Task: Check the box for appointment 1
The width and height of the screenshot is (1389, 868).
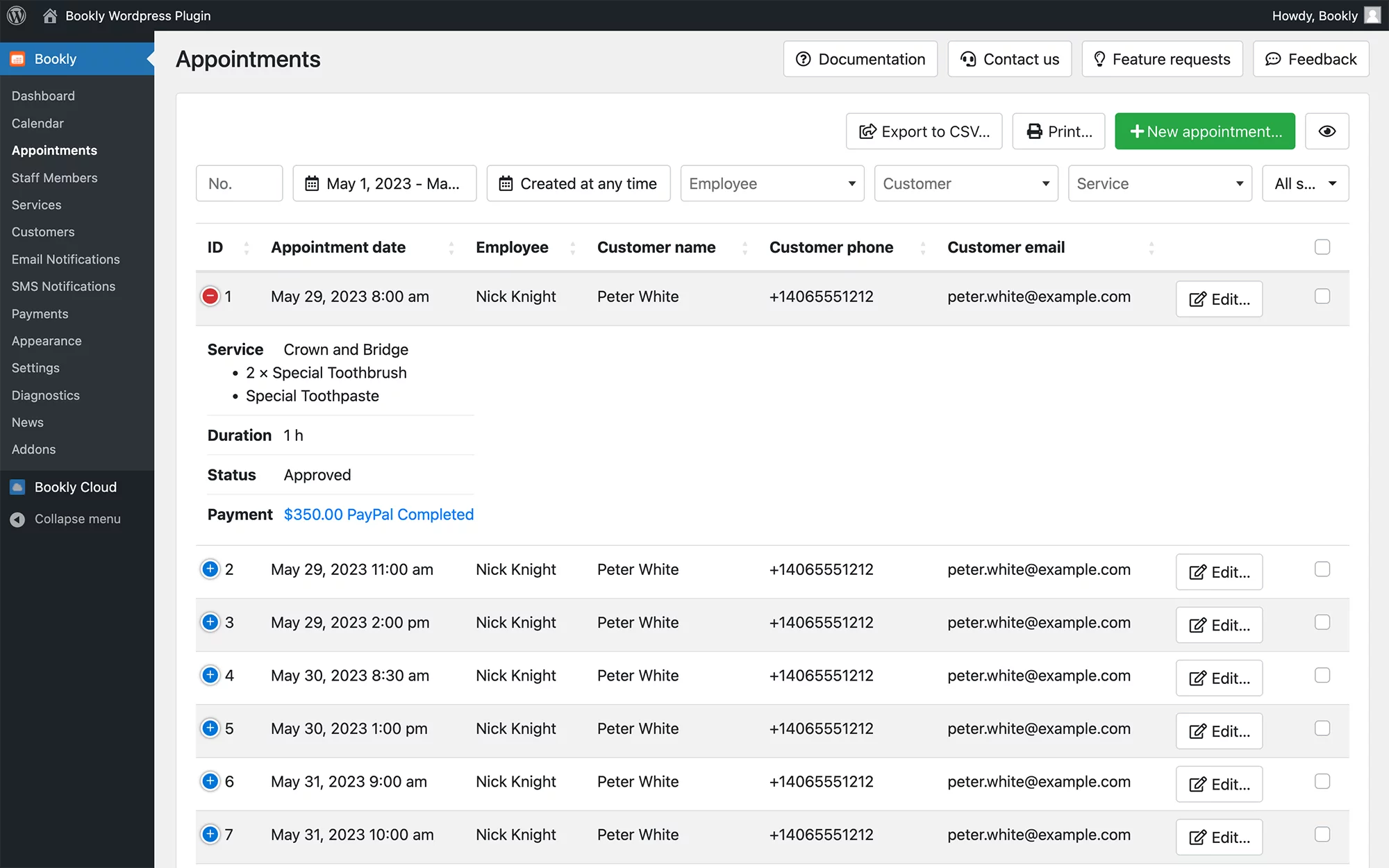Action: click(1322, 297)
